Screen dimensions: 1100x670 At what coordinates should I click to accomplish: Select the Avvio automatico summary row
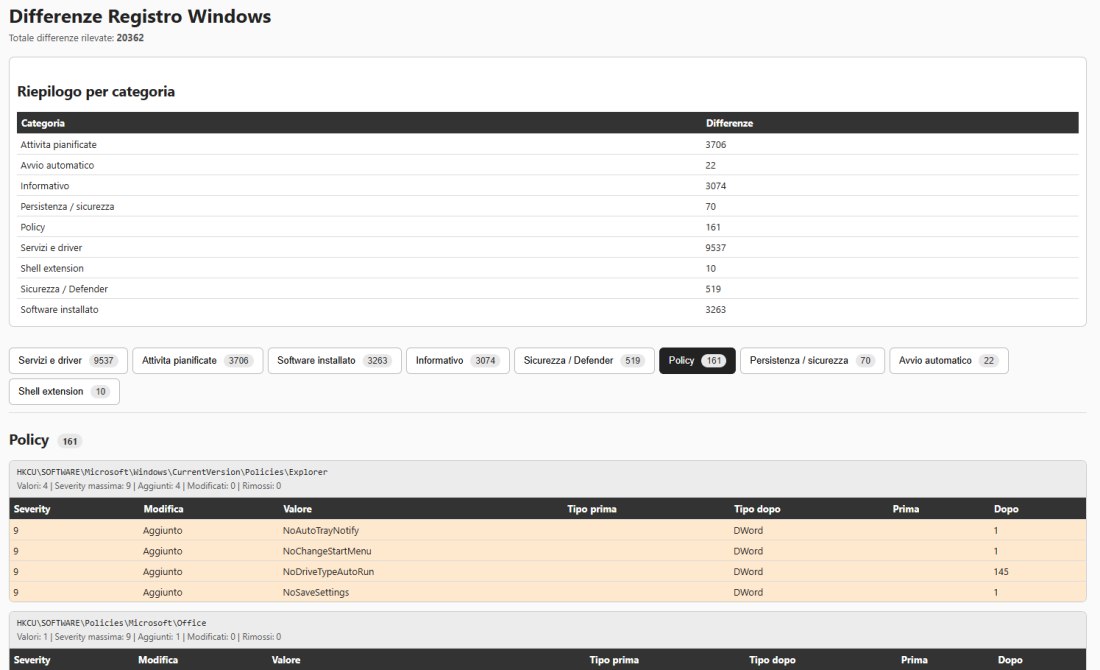[x=547, y=165]
